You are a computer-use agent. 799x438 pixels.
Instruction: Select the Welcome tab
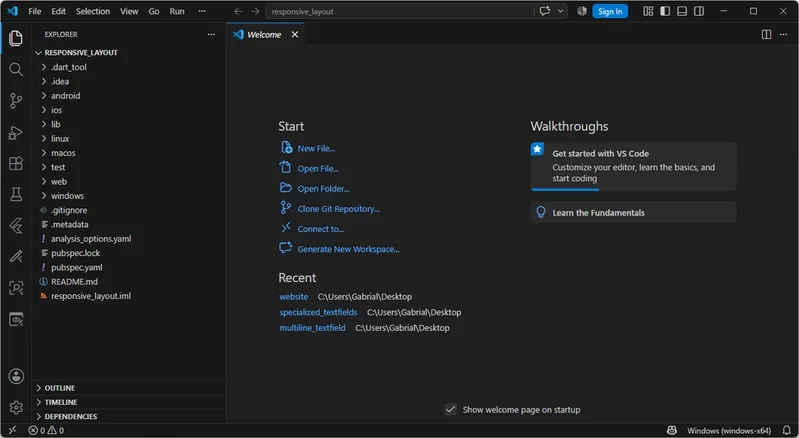(x=265, y=35)
